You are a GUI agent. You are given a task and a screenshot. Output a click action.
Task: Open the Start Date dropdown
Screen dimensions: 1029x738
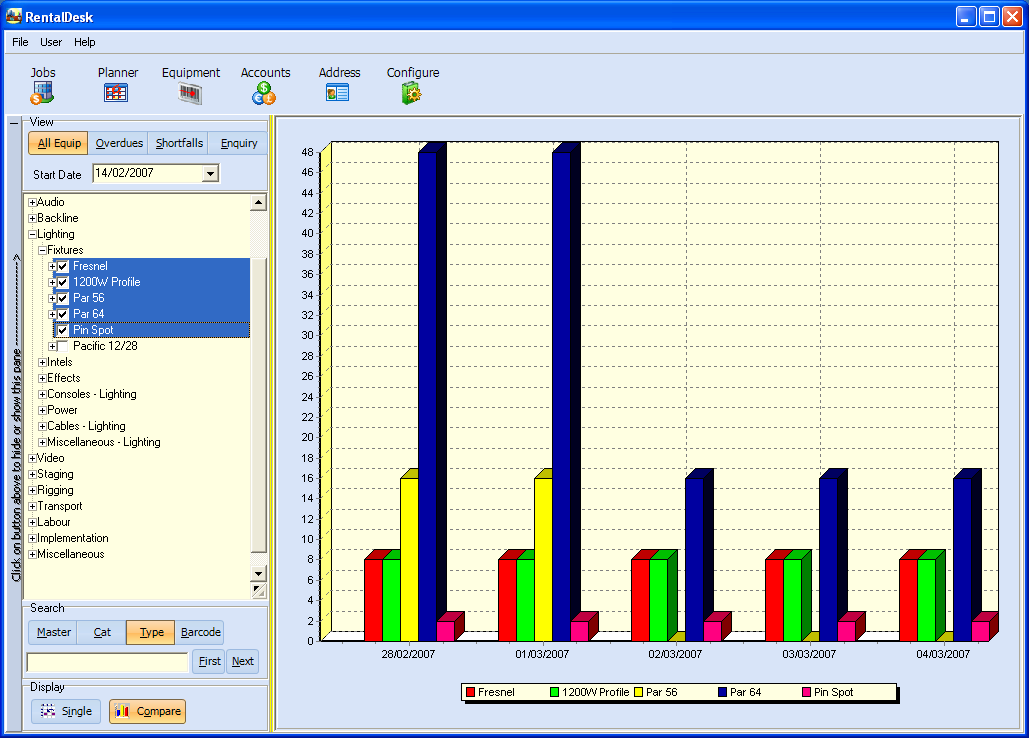click(x=209, y=174)
